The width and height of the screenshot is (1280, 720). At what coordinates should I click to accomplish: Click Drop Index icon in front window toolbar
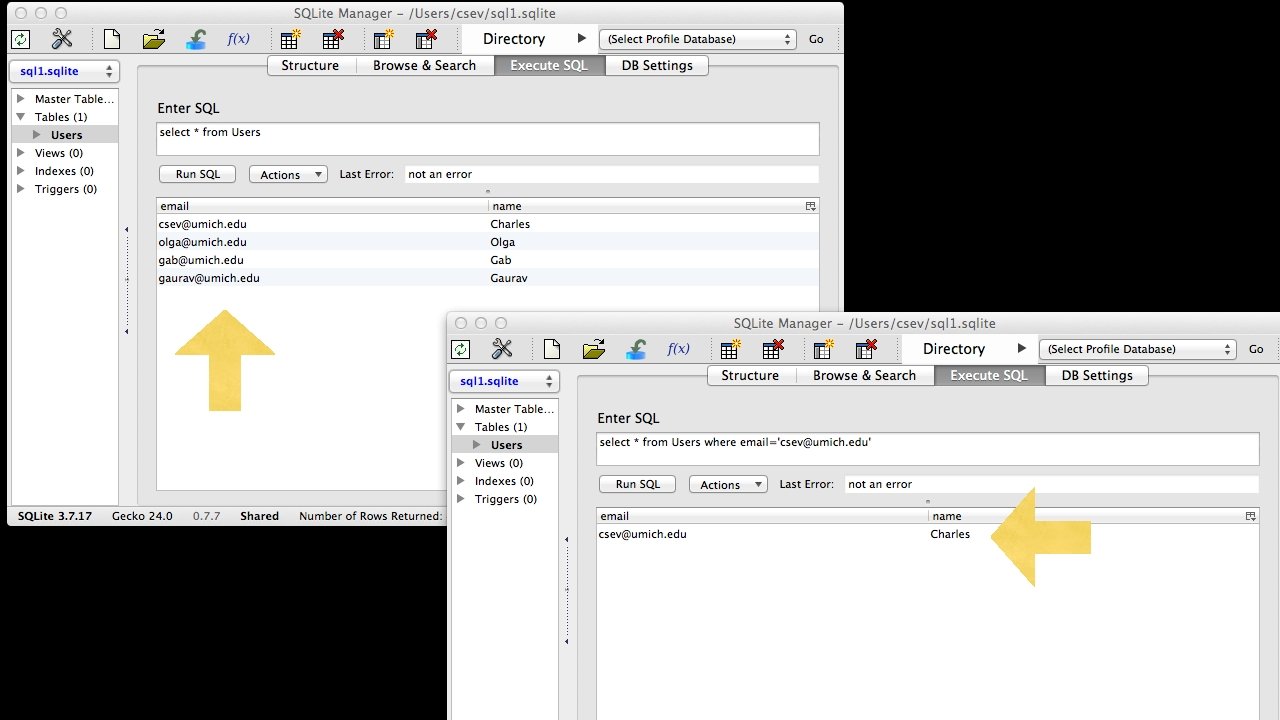pos(866,349)
